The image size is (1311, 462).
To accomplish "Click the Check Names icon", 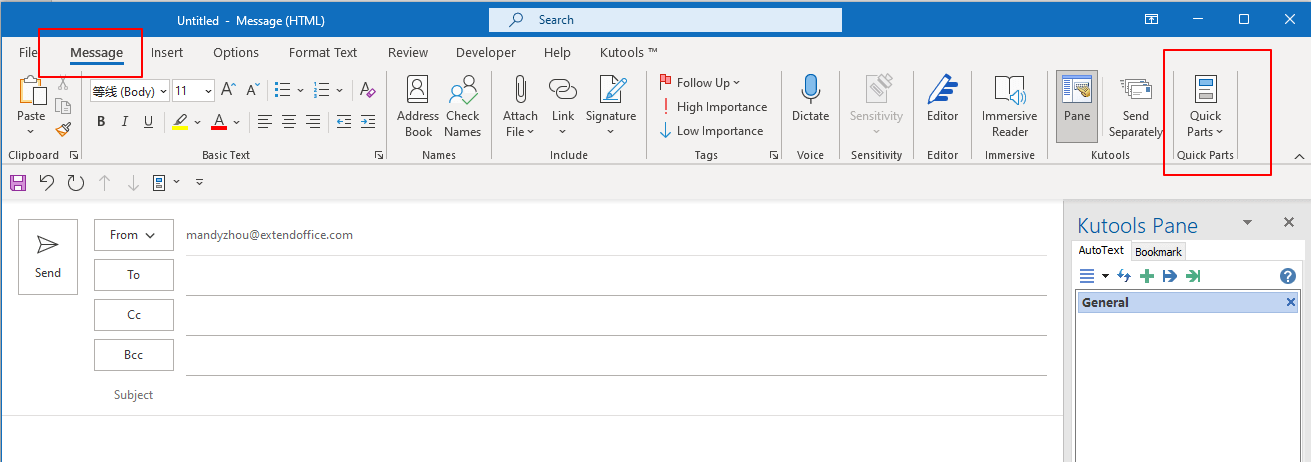I will pos(463,105).
